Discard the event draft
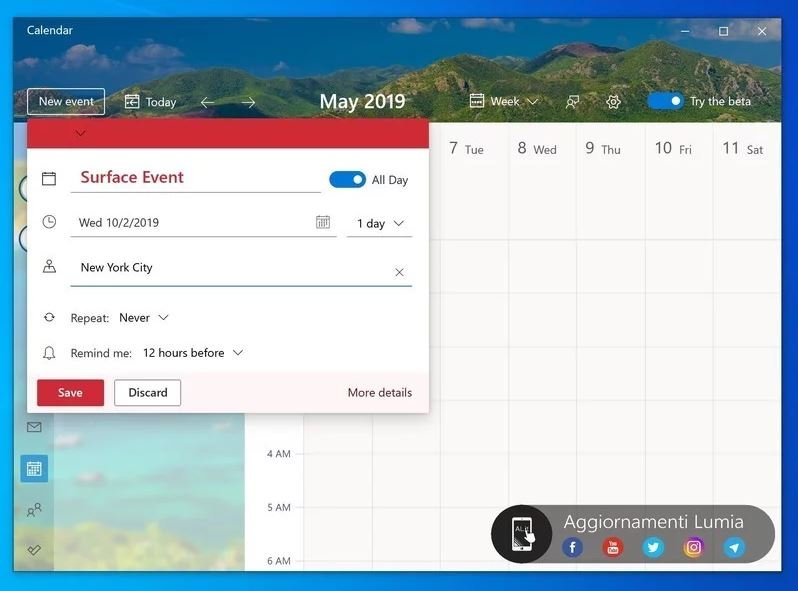The height and width of the screenshot is (591, 798). 147,393
